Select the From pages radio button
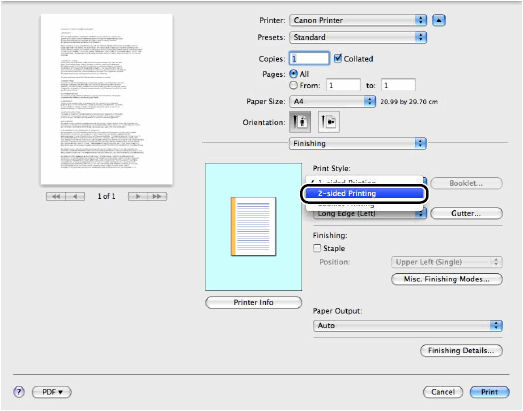523x411 pixels. click(294, 85)
